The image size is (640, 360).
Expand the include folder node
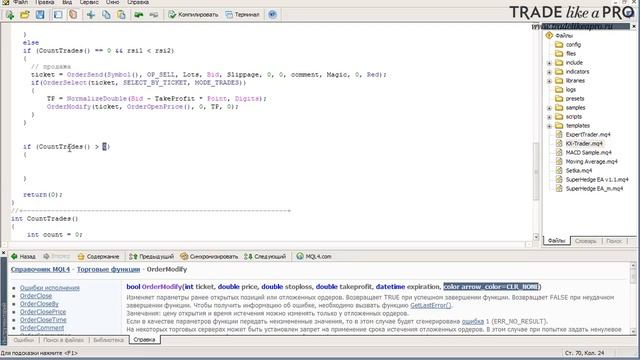pyautogui.click(x=549, y=63)
